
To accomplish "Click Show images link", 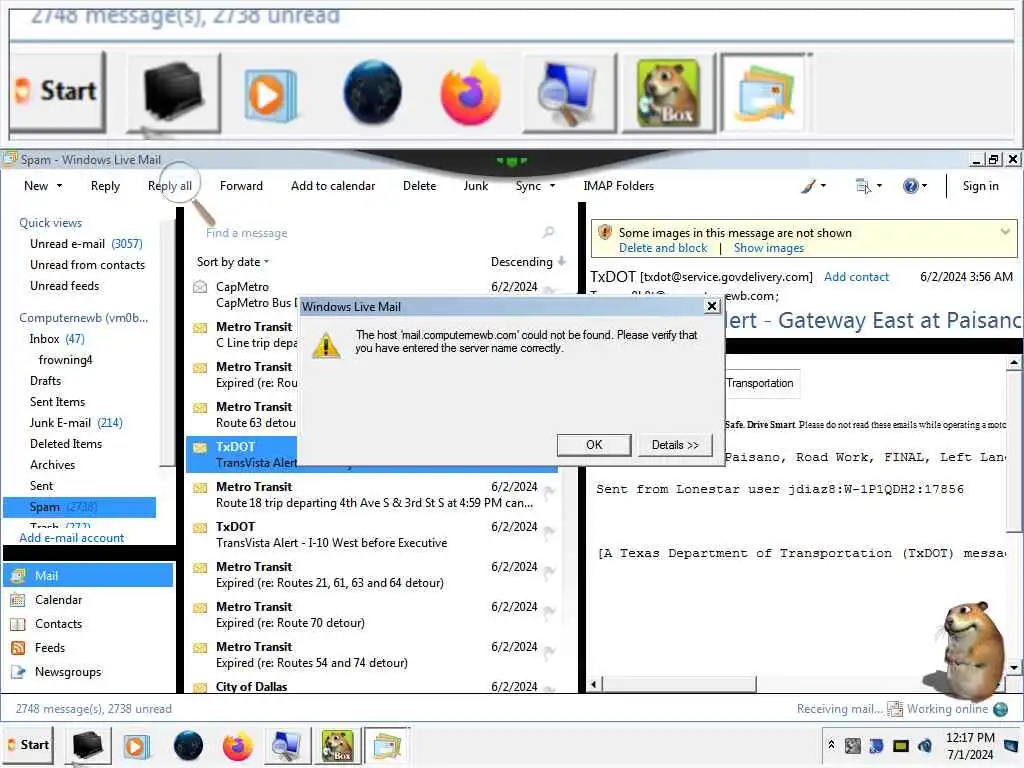I will coord(769,248).
